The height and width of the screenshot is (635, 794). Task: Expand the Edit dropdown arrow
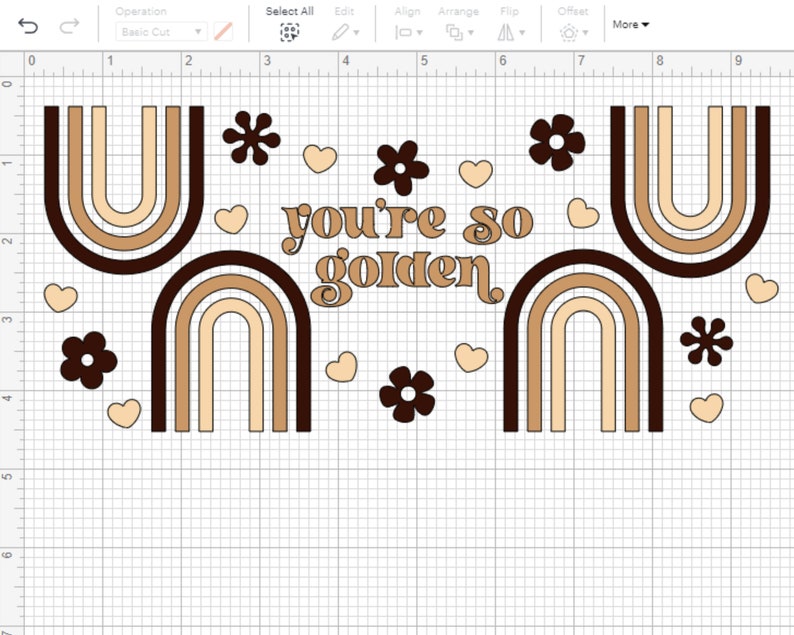[x=356, y=33]
